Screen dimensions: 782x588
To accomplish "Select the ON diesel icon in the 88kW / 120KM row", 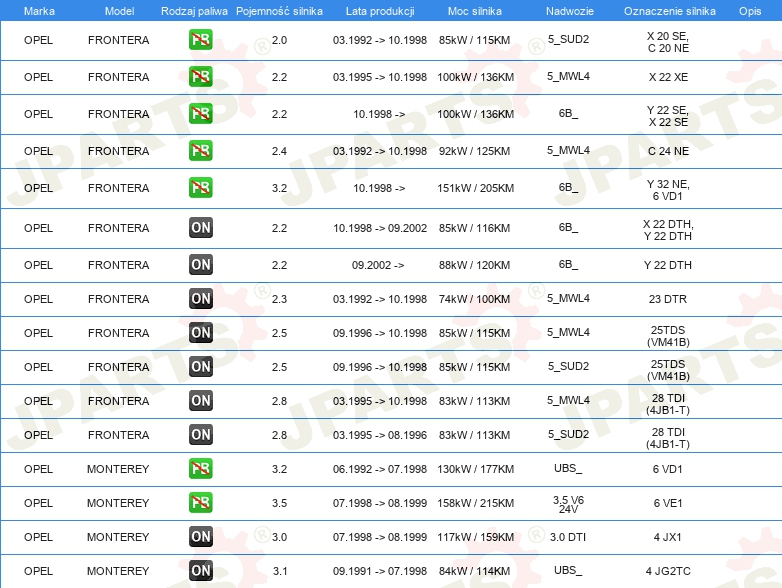I will (200, 265).
